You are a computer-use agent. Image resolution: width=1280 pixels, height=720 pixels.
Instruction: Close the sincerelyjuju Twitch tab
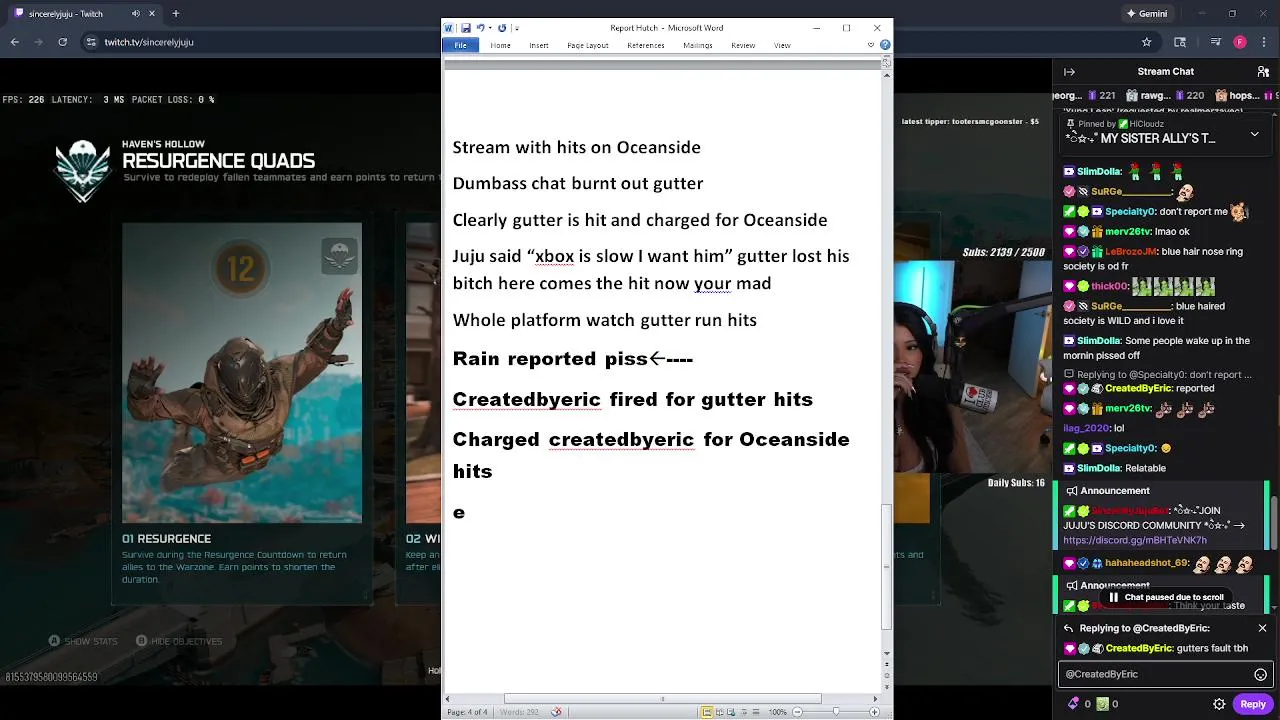point(154,14)
